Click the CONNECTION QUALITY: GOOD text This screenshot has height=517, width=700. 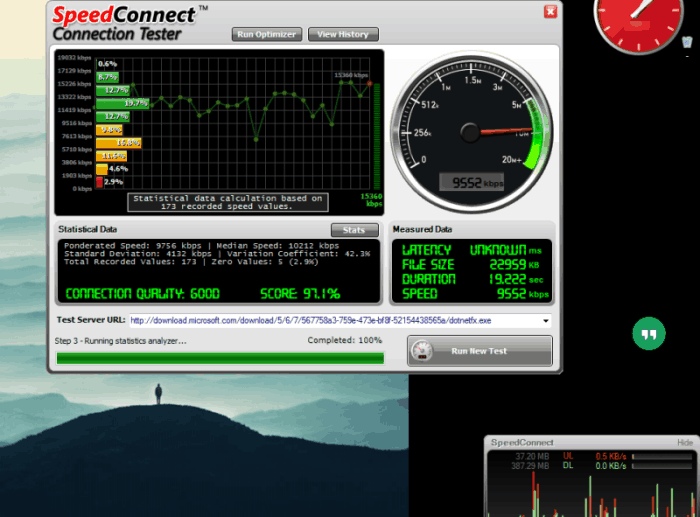tap(142, 294)
